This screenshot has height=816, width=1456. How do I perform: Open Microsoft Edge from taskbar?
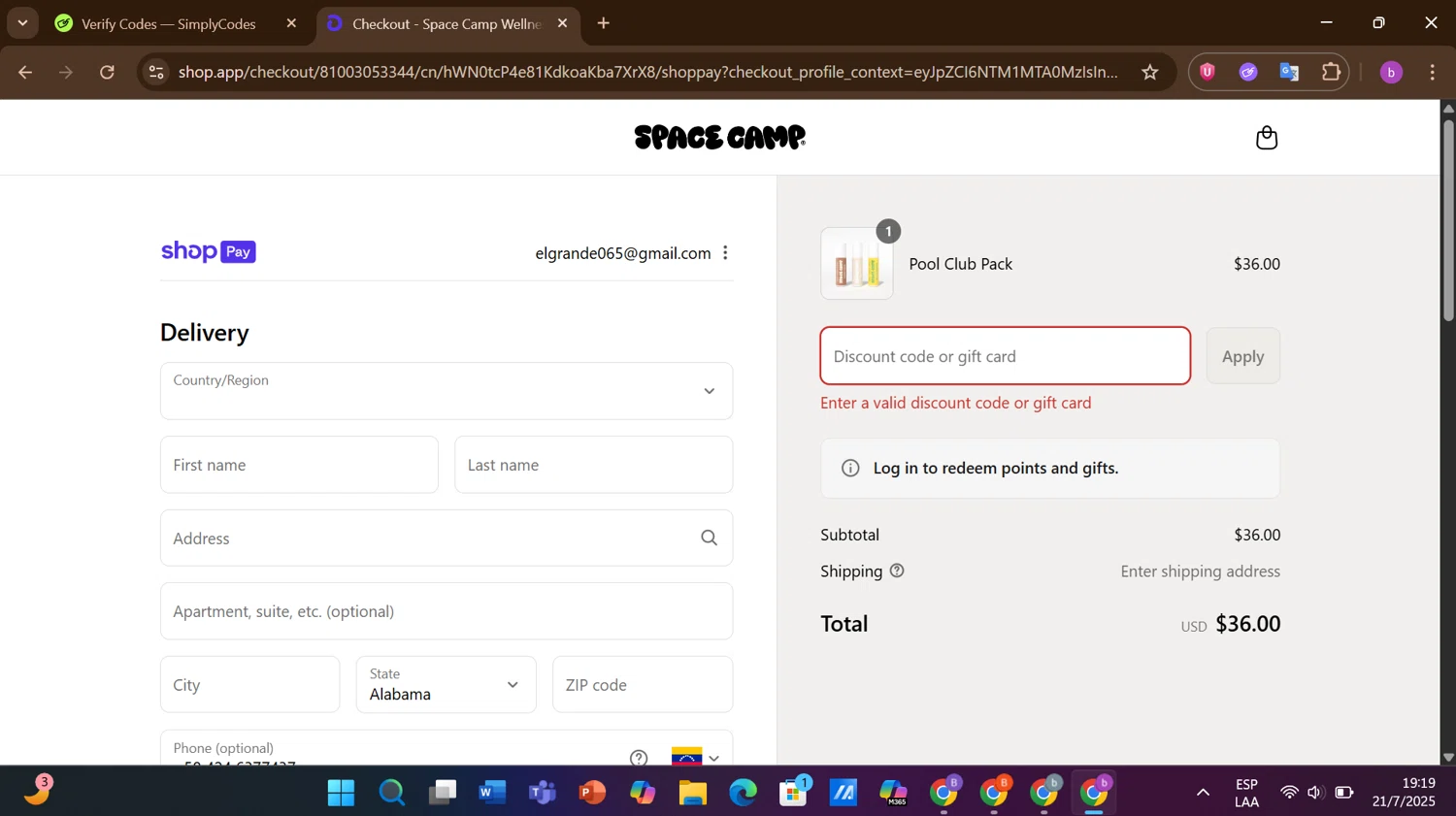click(743, 793)
